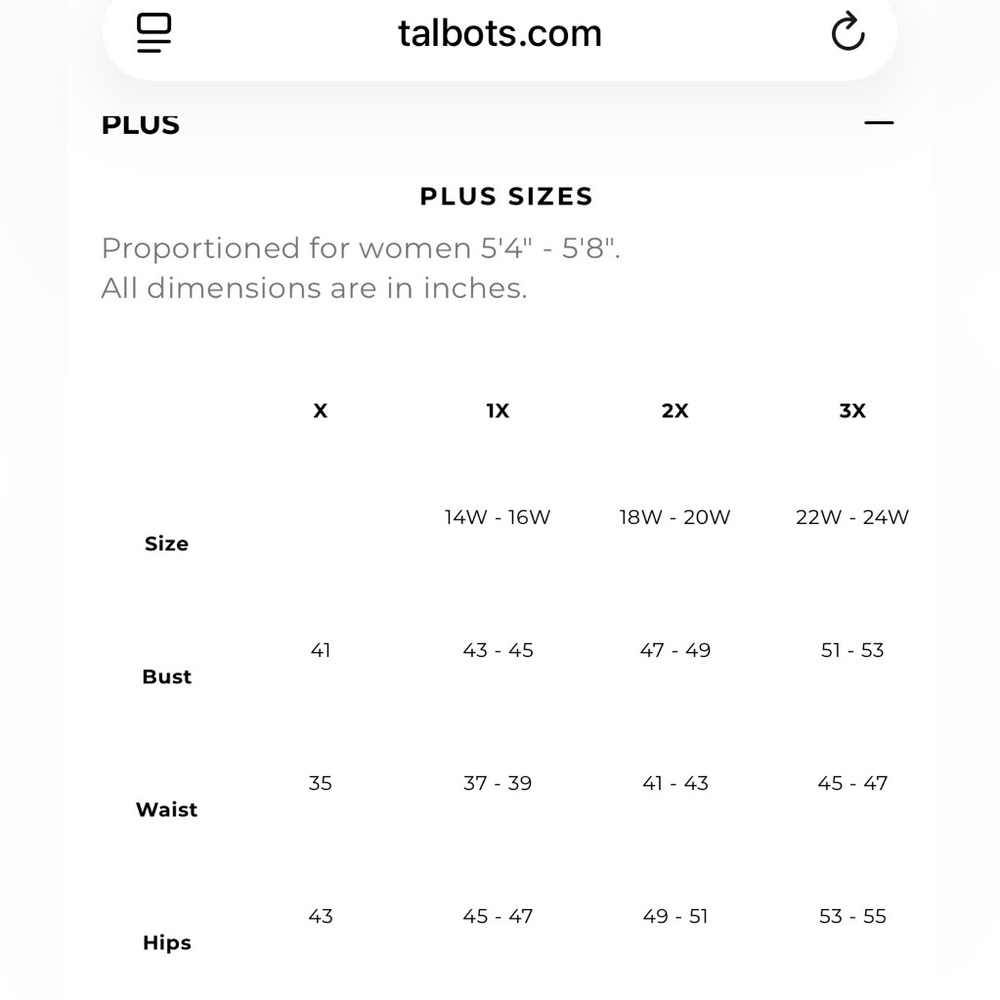Click the 41 - 43 waist measurement
Image resolution: width=1000 pixels, height=1000 pixels.
(x=675, y=784)
